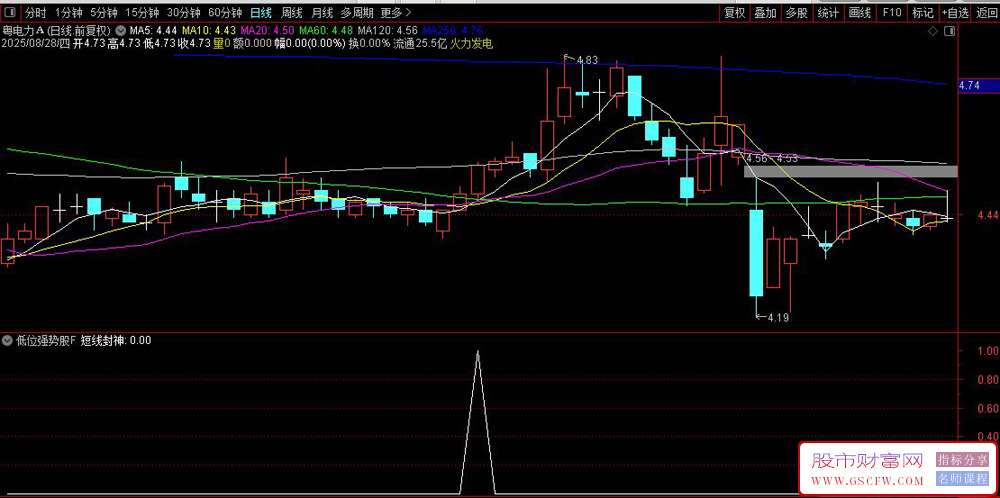Click the gray gap rectangle on chart

tap(851, 171)
